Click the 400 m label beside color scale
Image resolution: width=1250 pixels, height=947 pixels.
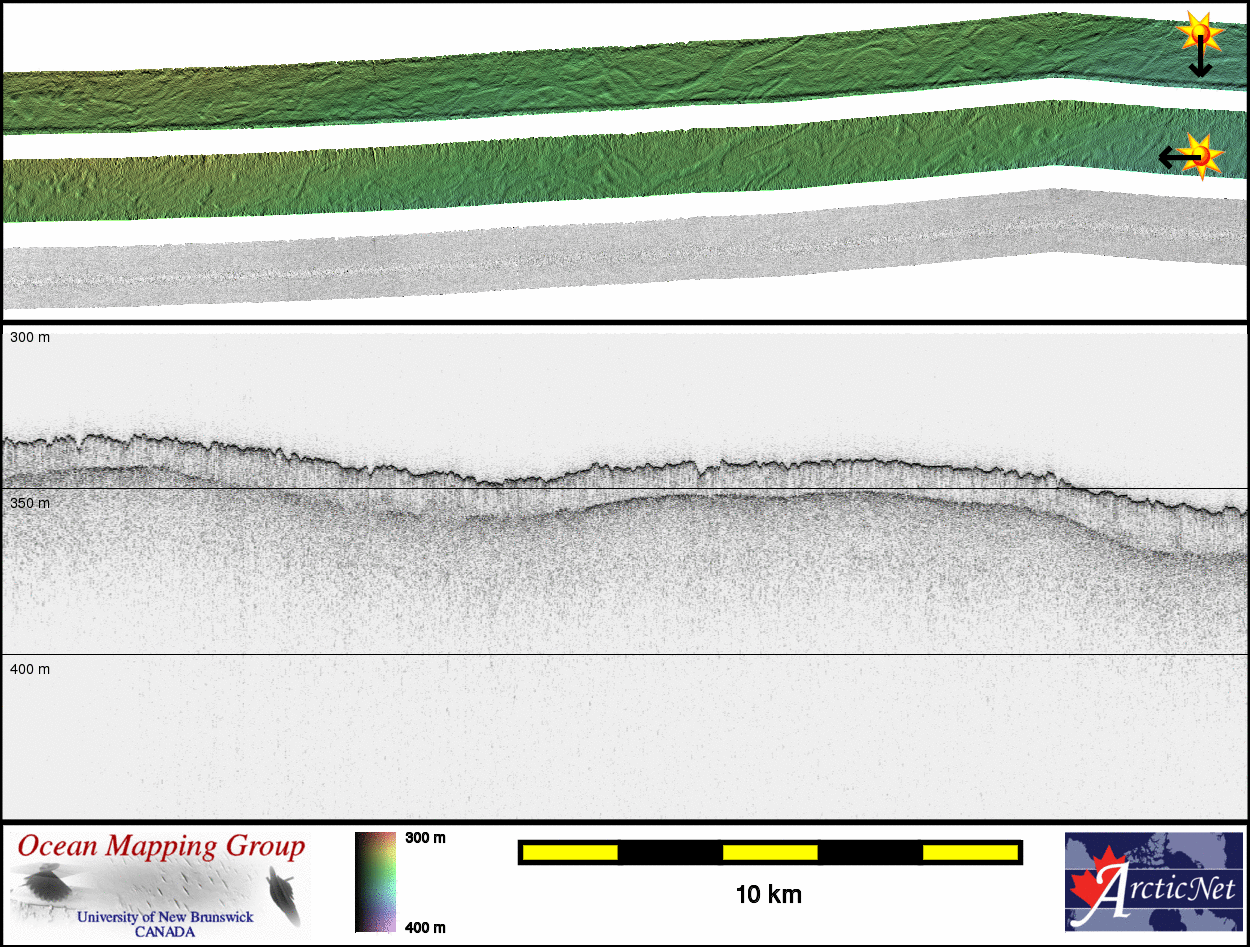425,928
